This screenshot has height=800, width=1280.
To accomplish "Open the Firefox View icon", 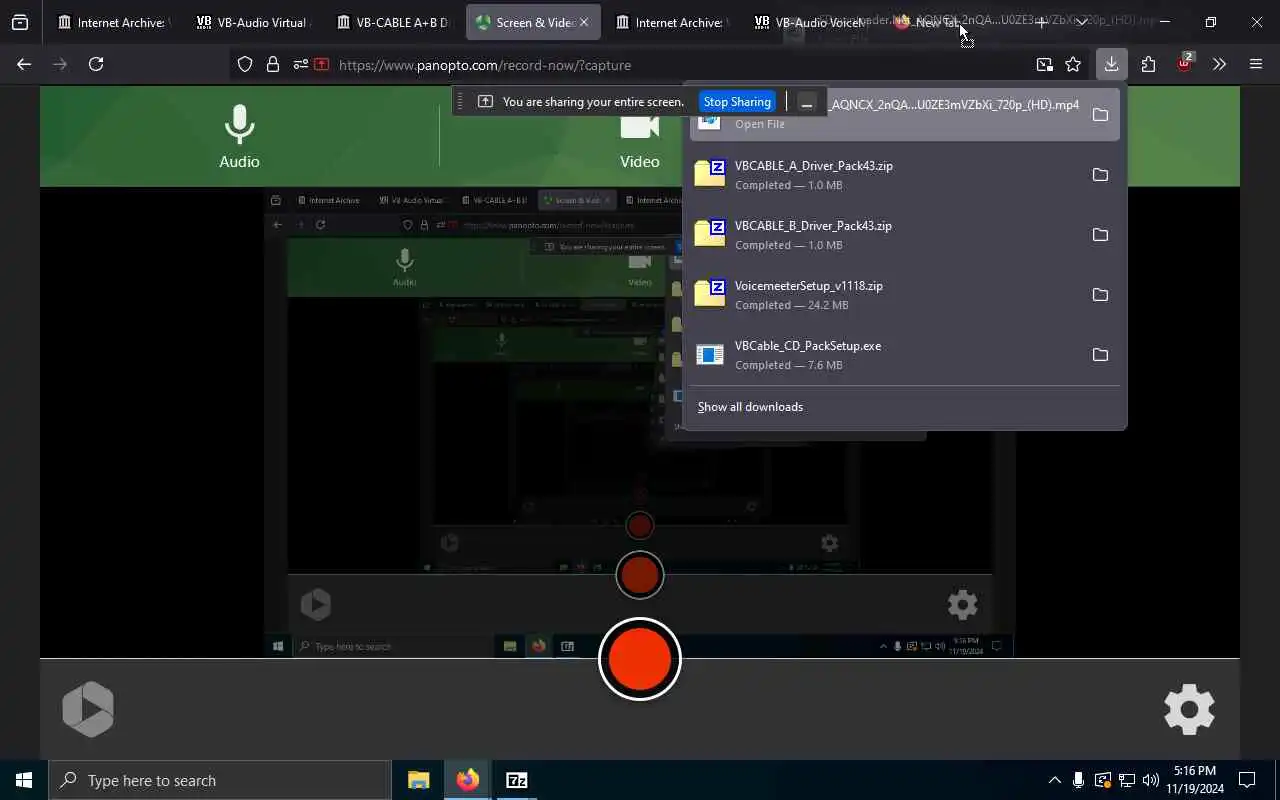I will [x=20, y=22].
